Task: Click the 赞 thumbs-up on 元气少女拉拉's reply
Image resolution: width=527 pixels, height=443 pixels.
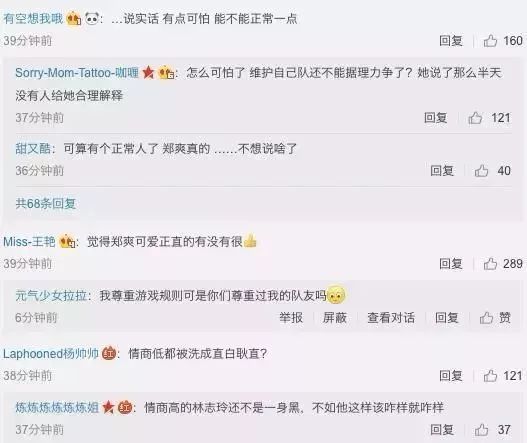Action: 495,317
